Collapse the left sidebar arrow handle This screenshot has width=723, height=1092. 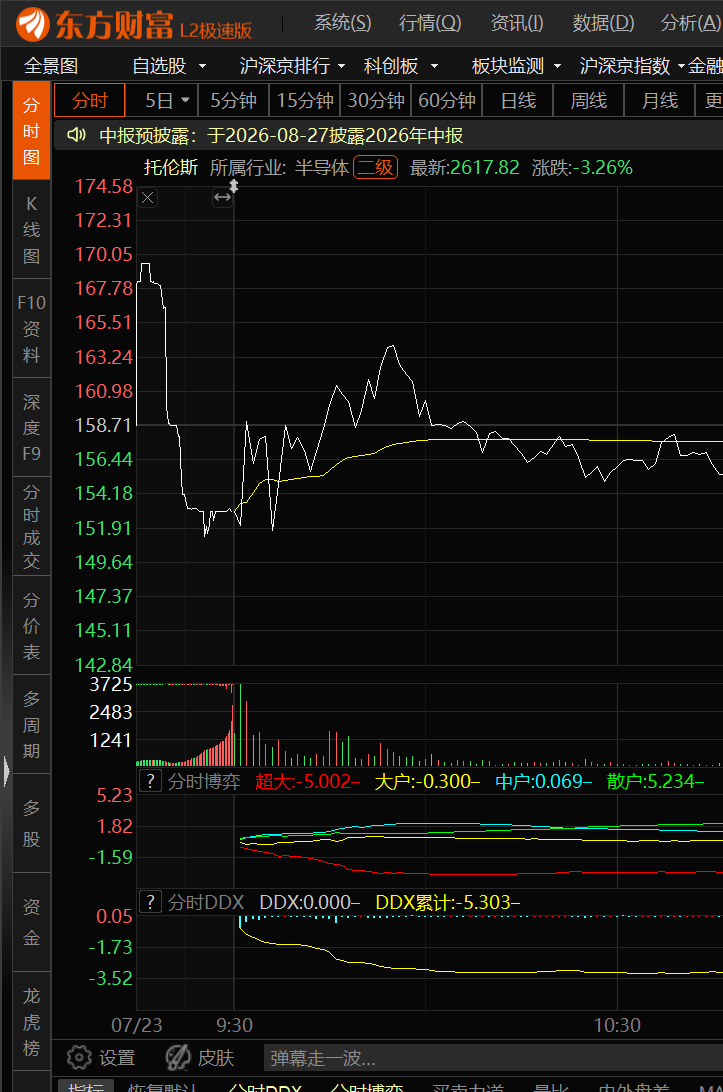coord(6,771)
